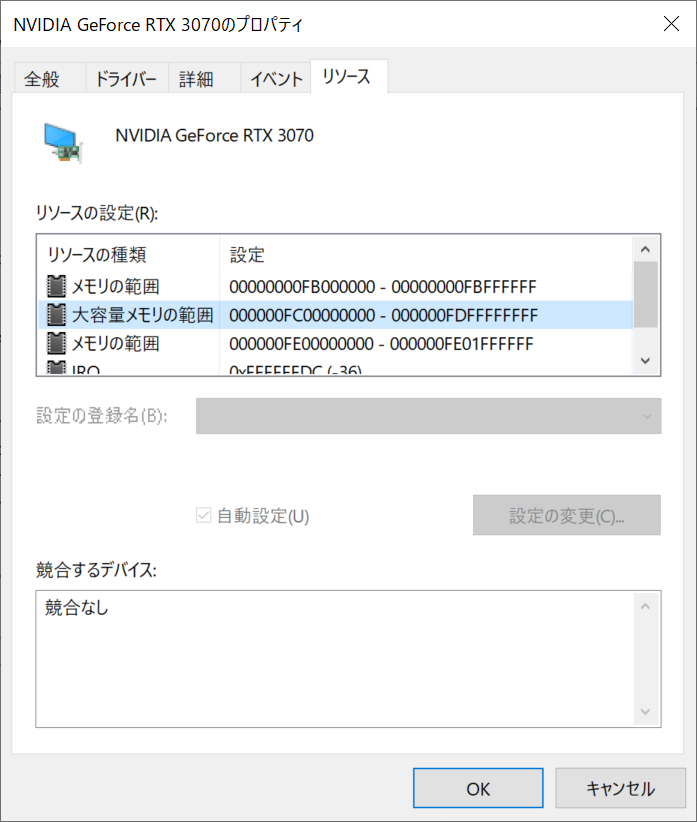This screenshot has height=822, width=697.
Task: Click the キャンセル button
Action: tap(620, 788)
